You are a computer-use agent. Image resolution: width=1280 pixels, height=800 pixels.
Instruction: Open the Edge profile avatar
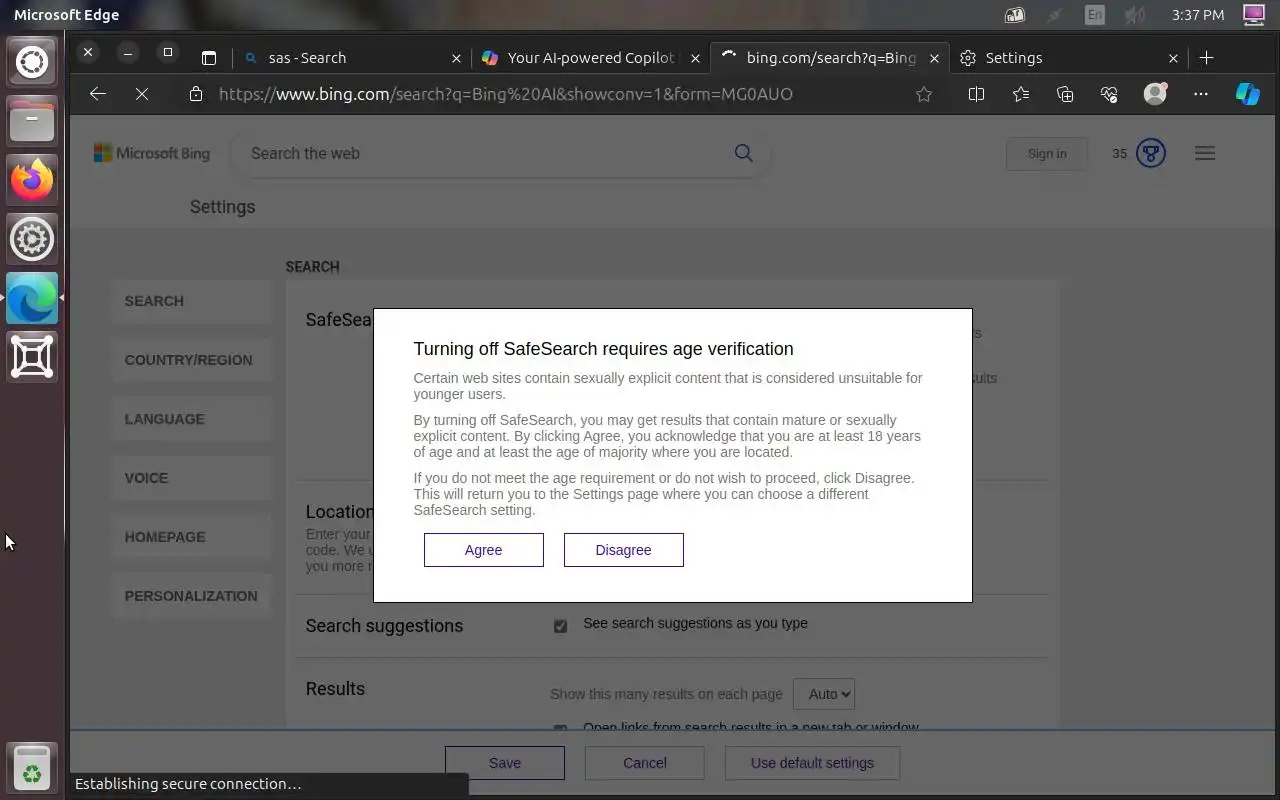point(1155,94)
